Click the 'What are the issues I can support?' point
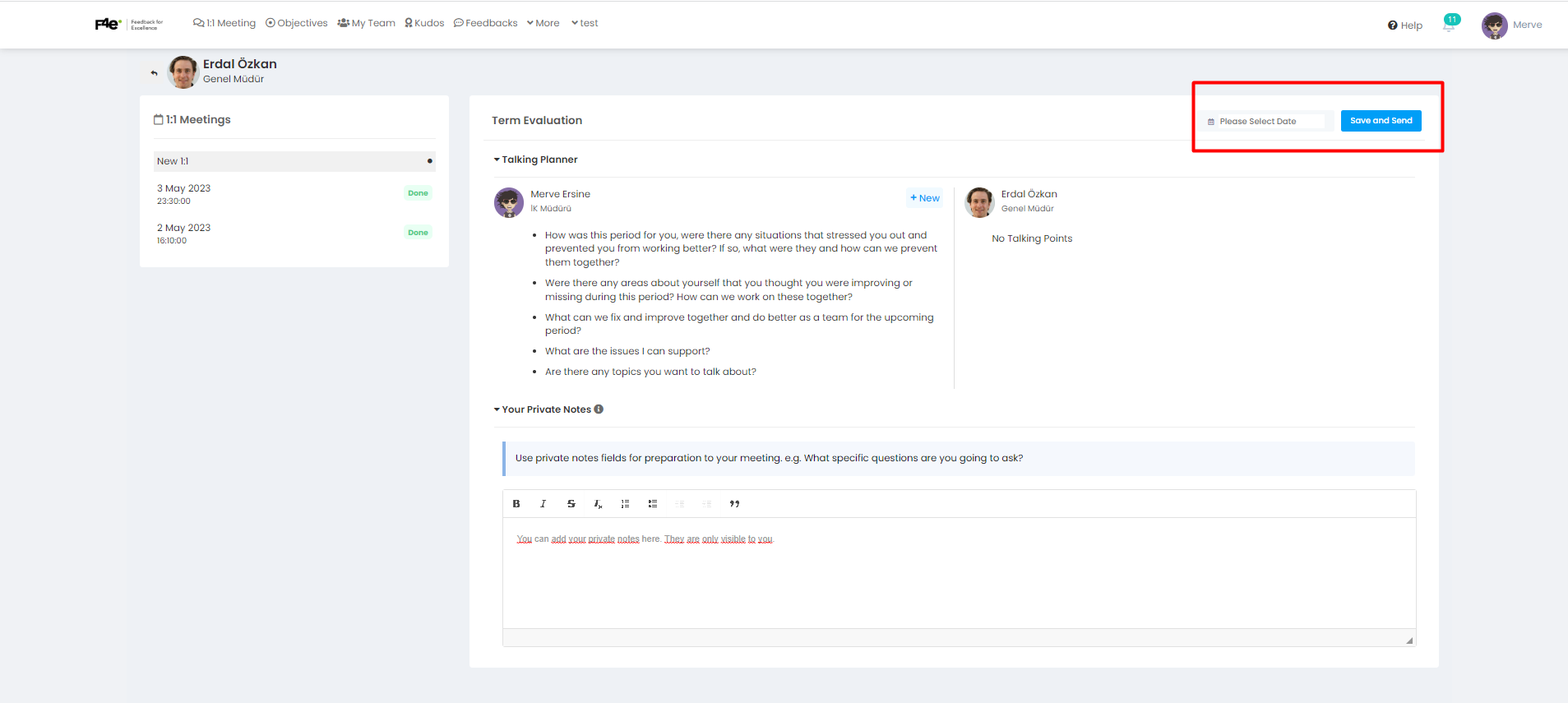The image size is (1568, 703). coord(627,351)
